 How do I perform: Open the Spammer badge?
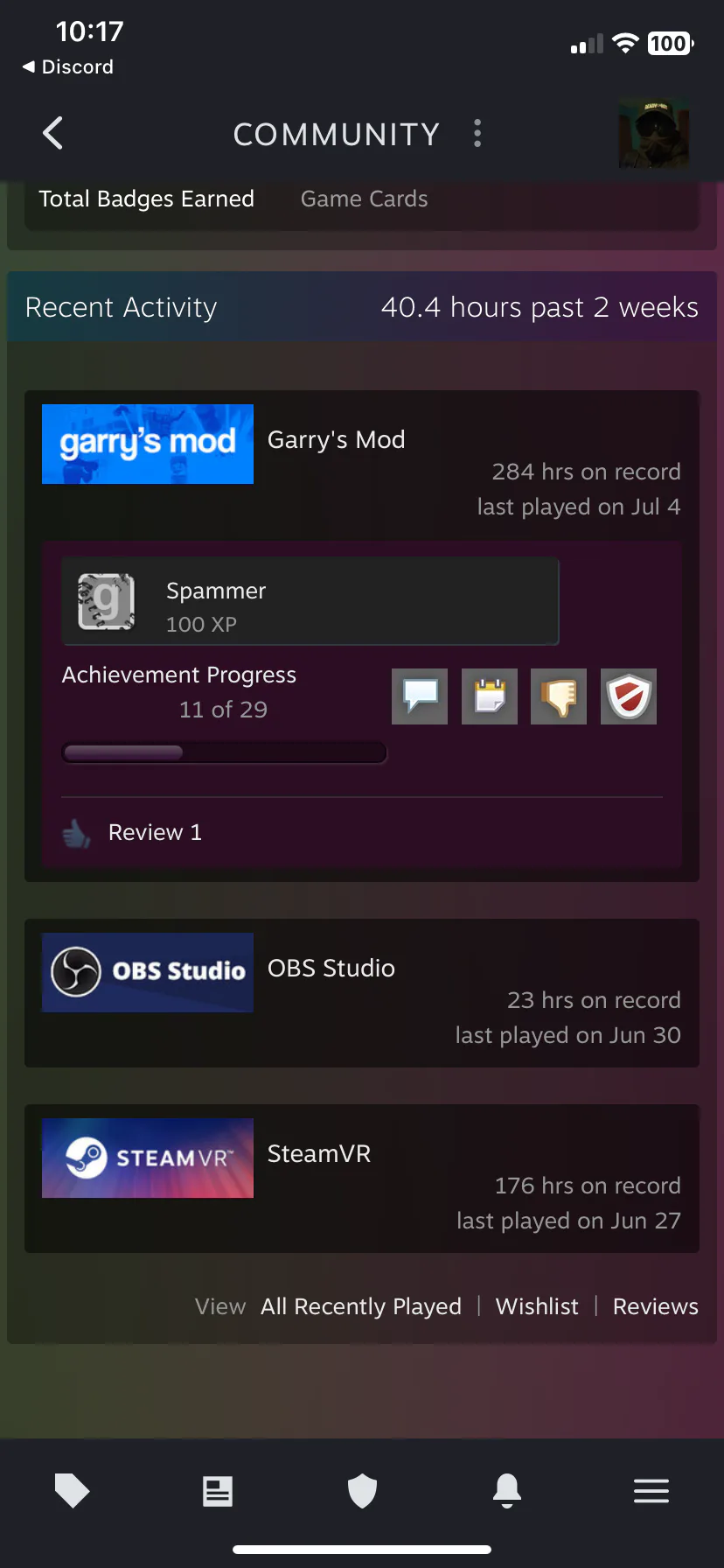(x=310, y=601)
